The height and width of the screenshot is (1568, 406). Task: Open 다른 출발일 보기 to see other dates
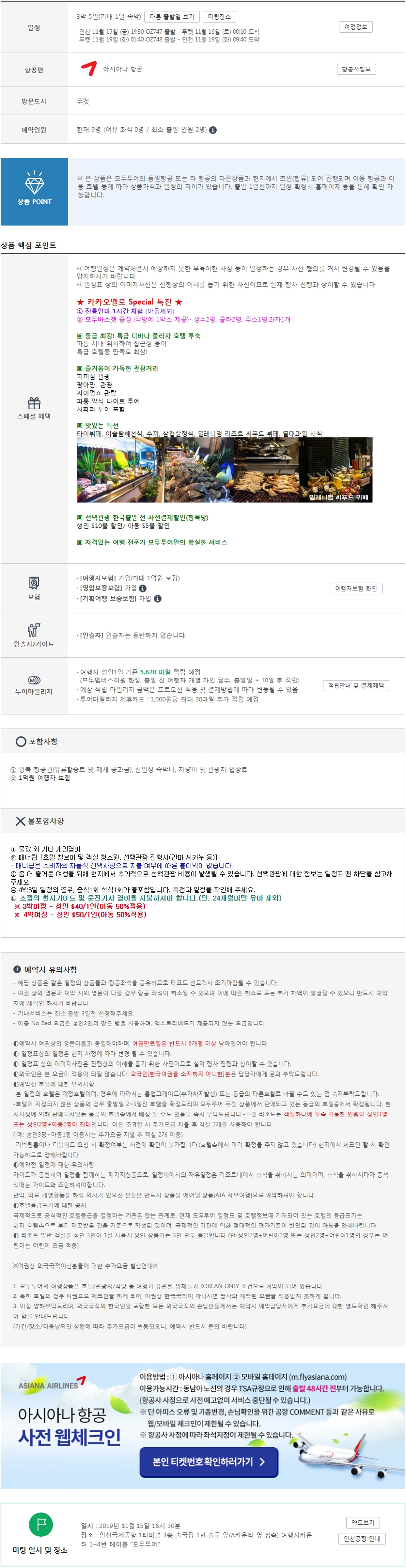(x=172, y=17)
